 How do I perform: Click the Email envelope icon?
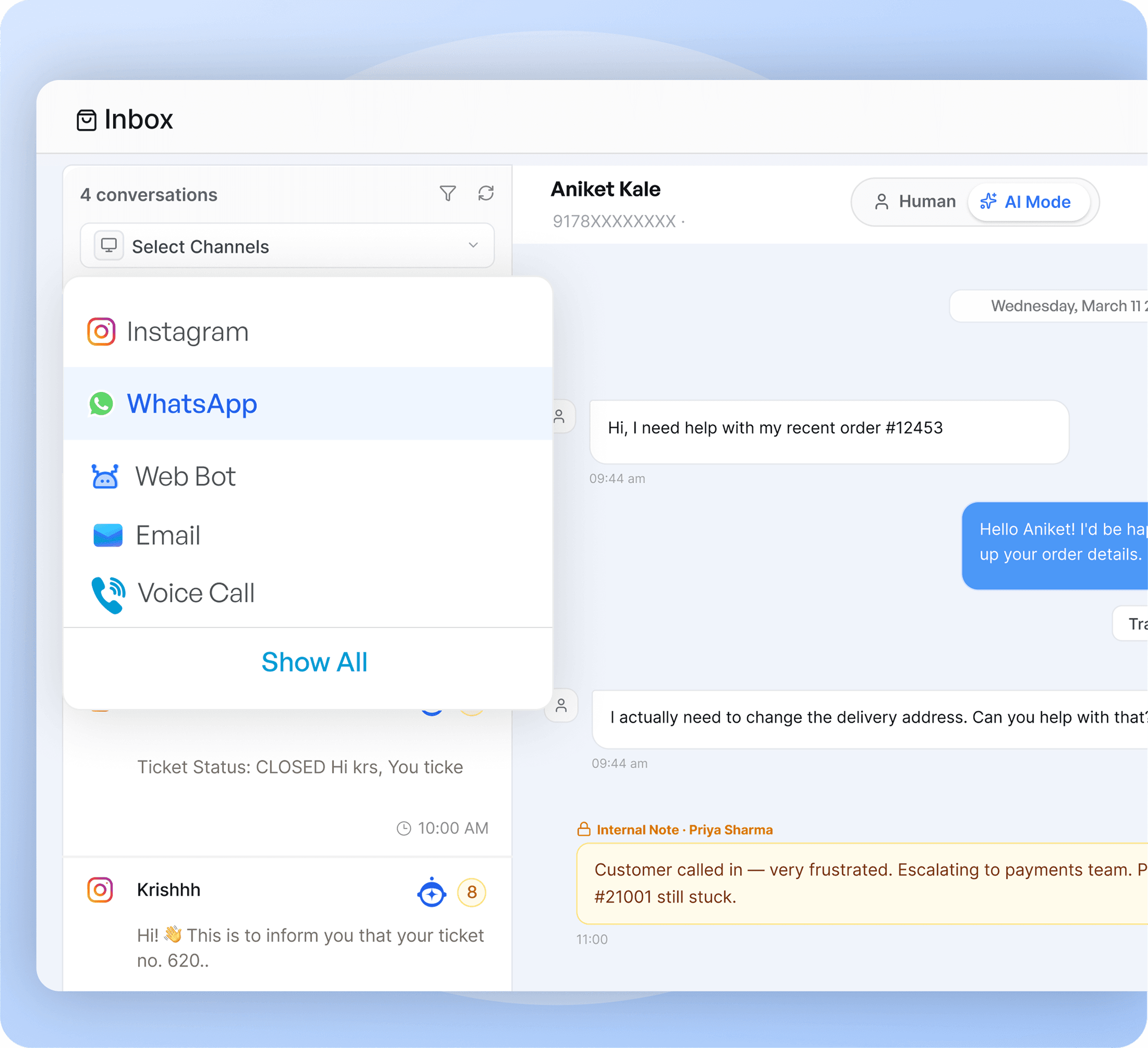point(107,535)
